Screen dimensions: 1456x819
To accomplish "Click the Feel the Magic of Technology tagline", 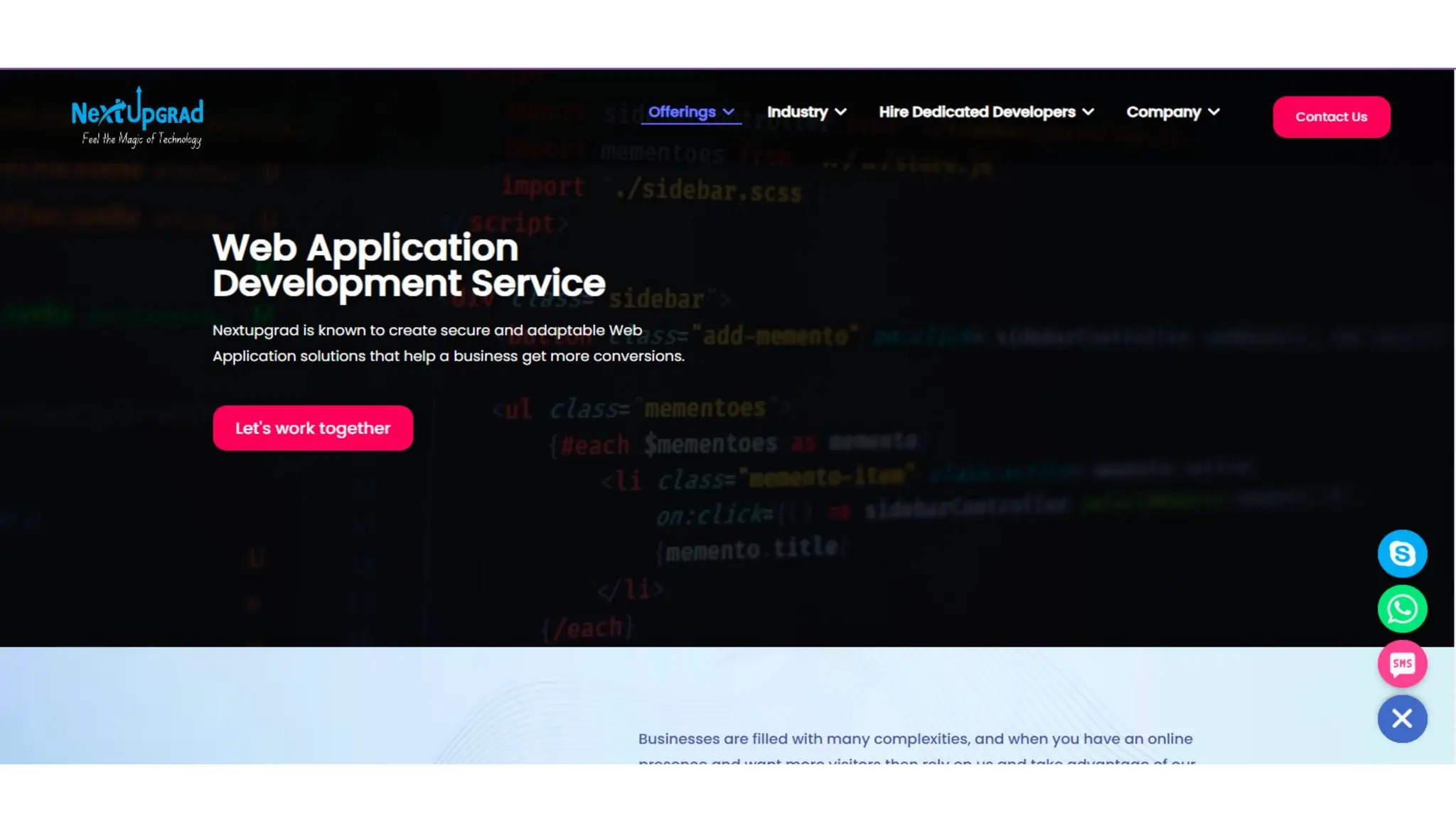I will point(141,139).
